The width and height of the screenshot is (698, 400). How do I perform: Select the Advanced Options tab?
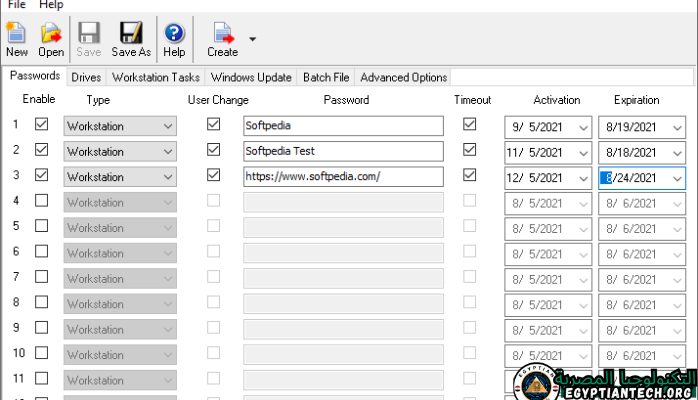tap(403, 77)
